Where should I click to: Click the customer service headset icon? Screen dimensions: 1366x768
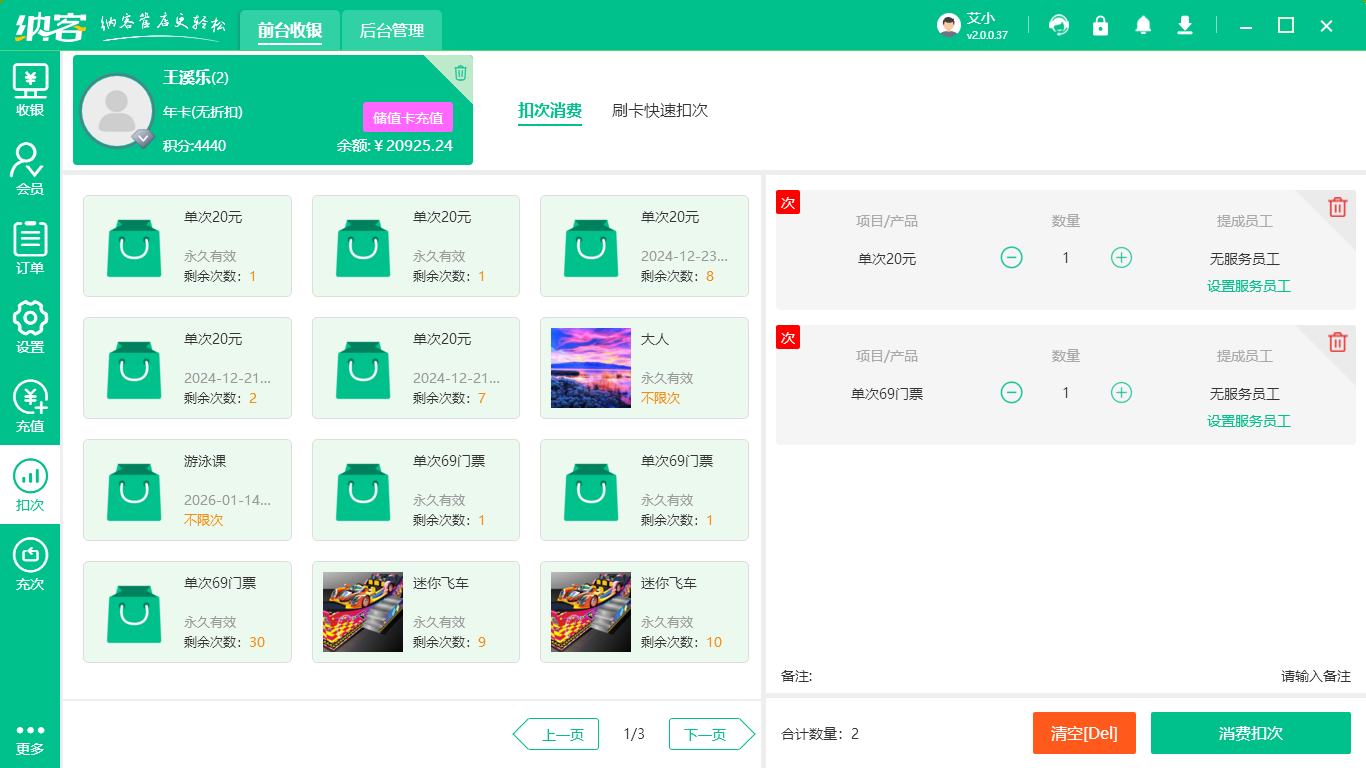click(x=1059, y=26)
